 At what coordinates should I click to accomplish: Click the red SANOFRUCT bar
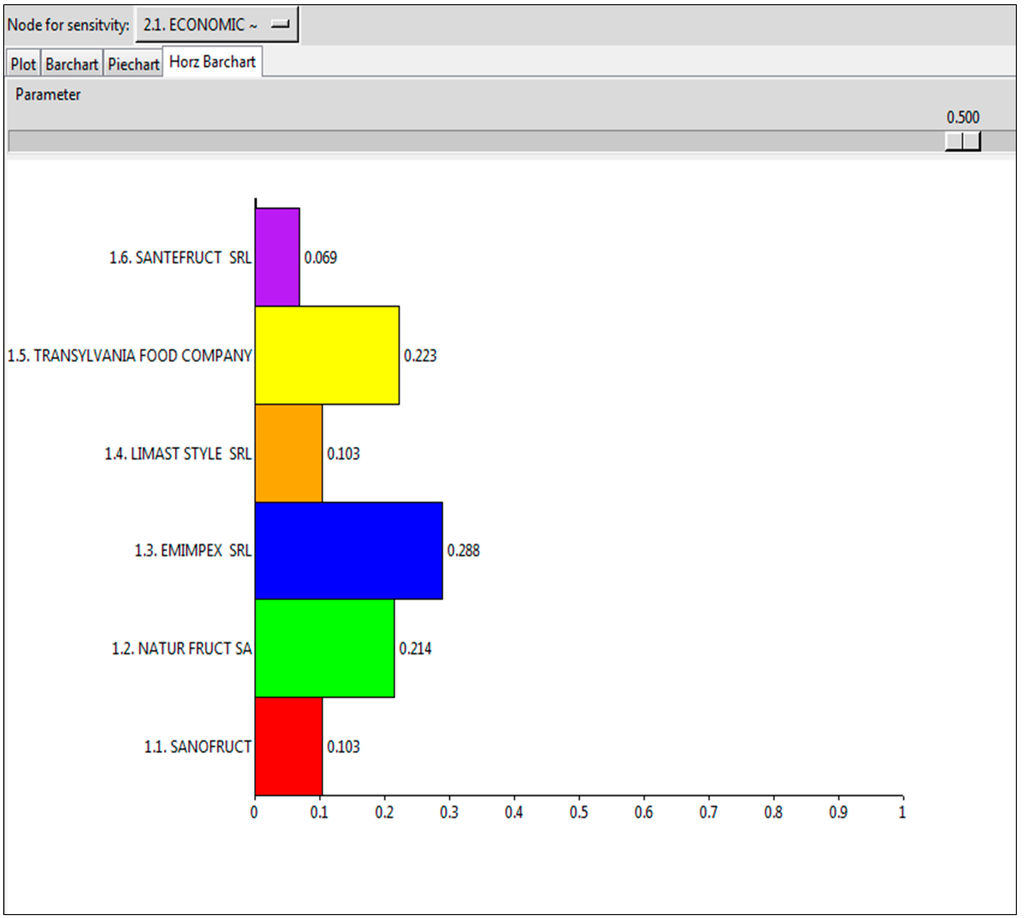tap(288, 746)
